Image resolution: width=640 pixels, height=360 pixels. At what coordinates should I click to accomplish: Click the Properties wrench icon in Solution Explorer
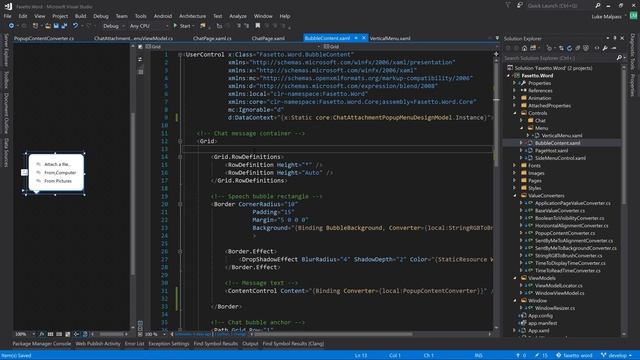[605, 48]
